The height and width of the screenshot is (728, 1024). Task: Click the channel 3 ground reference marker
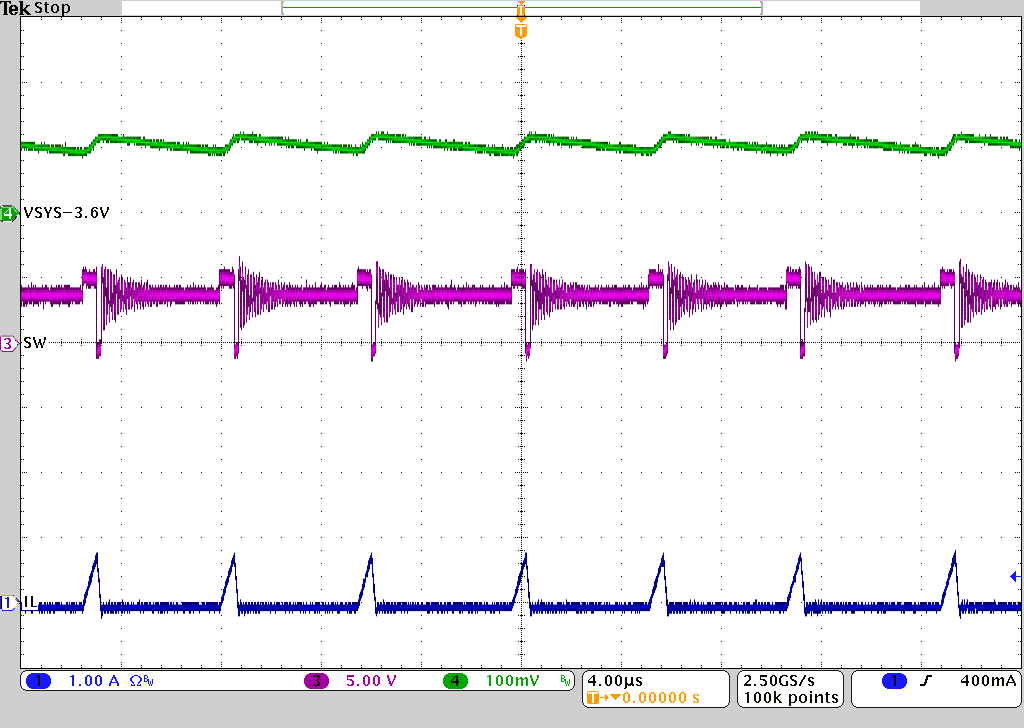point(8,343)
